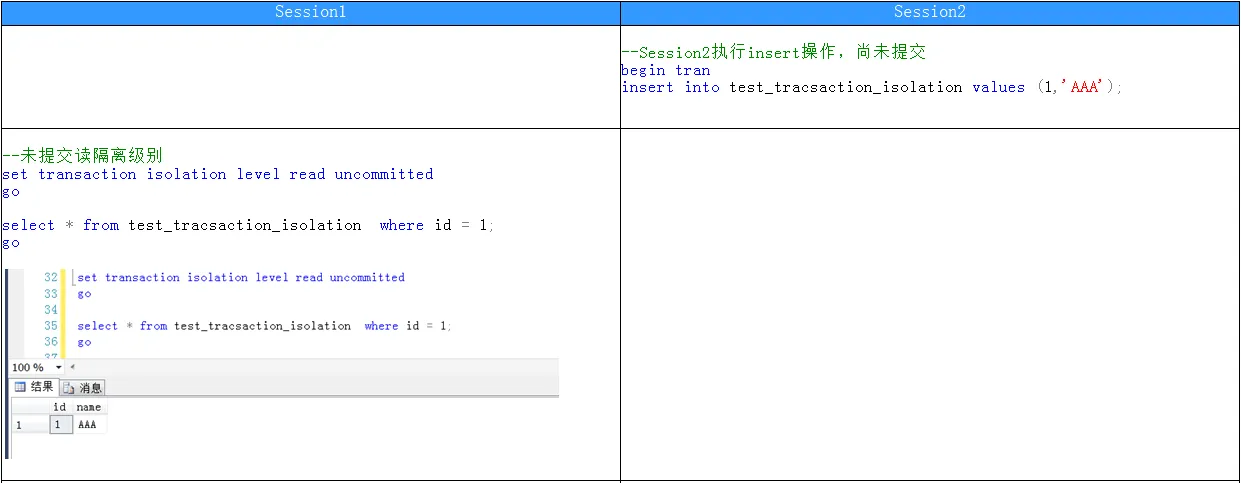Click the highlighted id cell containing 1
Image resolution: width=1241 pixels, height=483 pixels.
pos(60,424)
